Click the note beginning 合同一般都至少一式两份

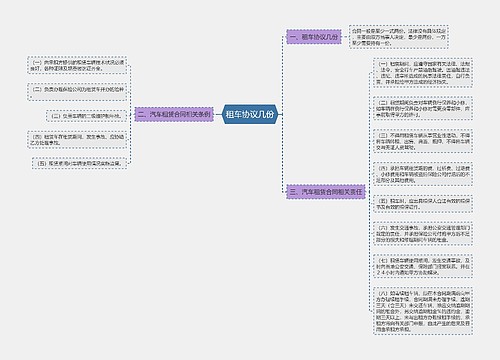pos(399,37)
